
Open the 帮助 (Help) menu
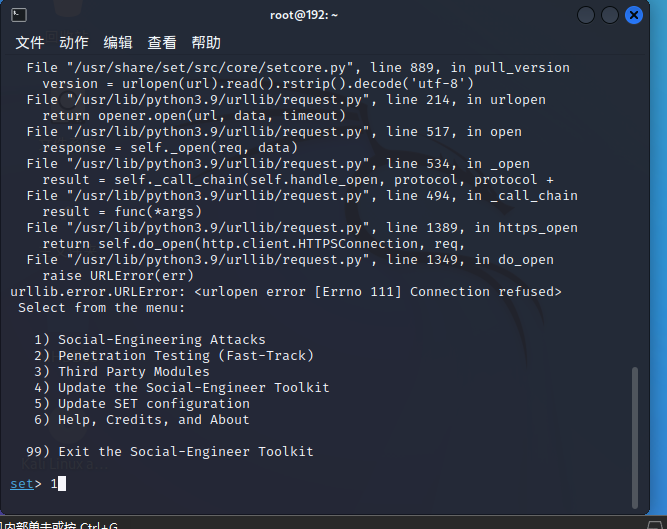click(206, 42)
